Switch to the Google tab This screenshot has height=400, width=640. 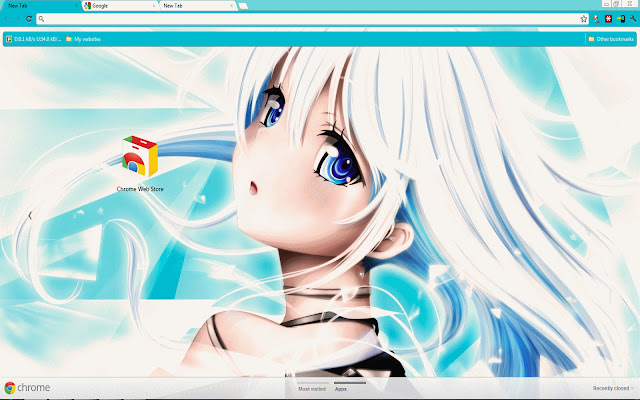[x=119, y=6]
